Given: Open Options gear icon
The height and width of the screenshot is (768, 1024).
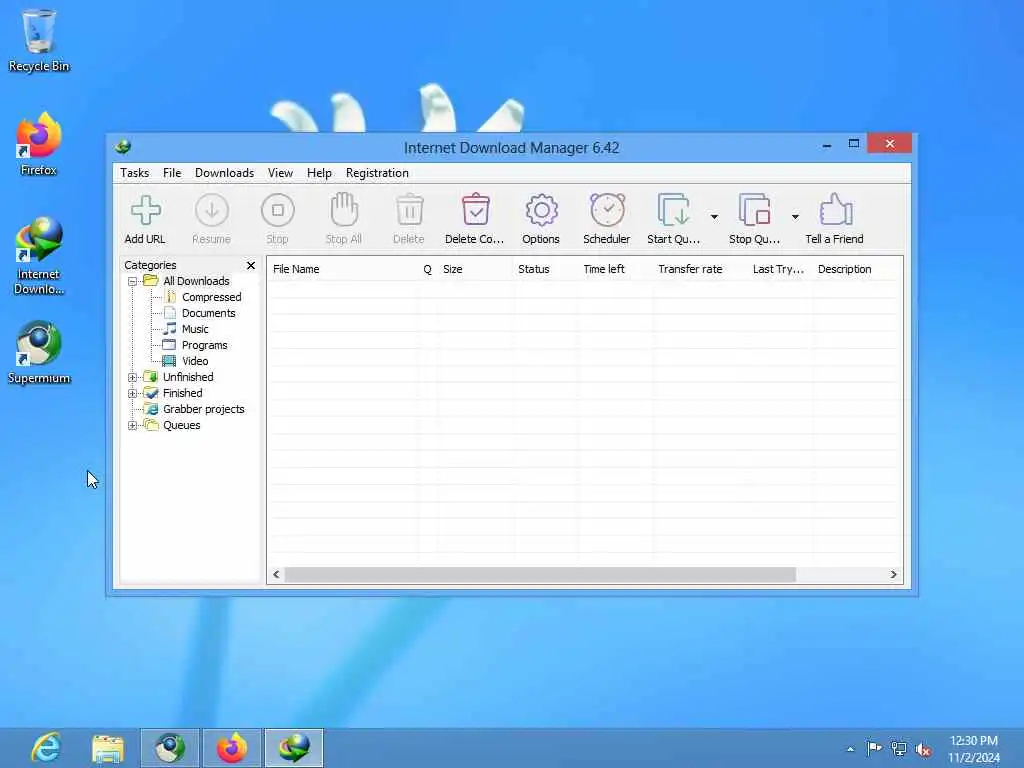Looking at the screenshot, I should coord(541,211).
